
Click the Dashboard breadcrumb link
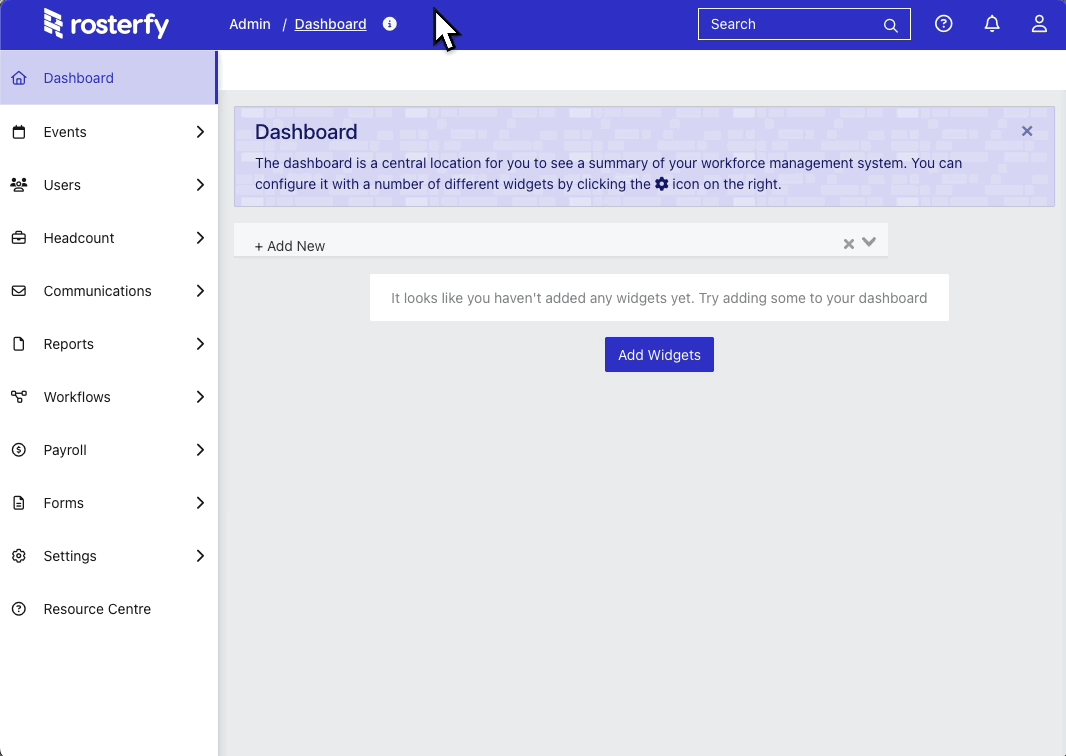tap(330, 24)
